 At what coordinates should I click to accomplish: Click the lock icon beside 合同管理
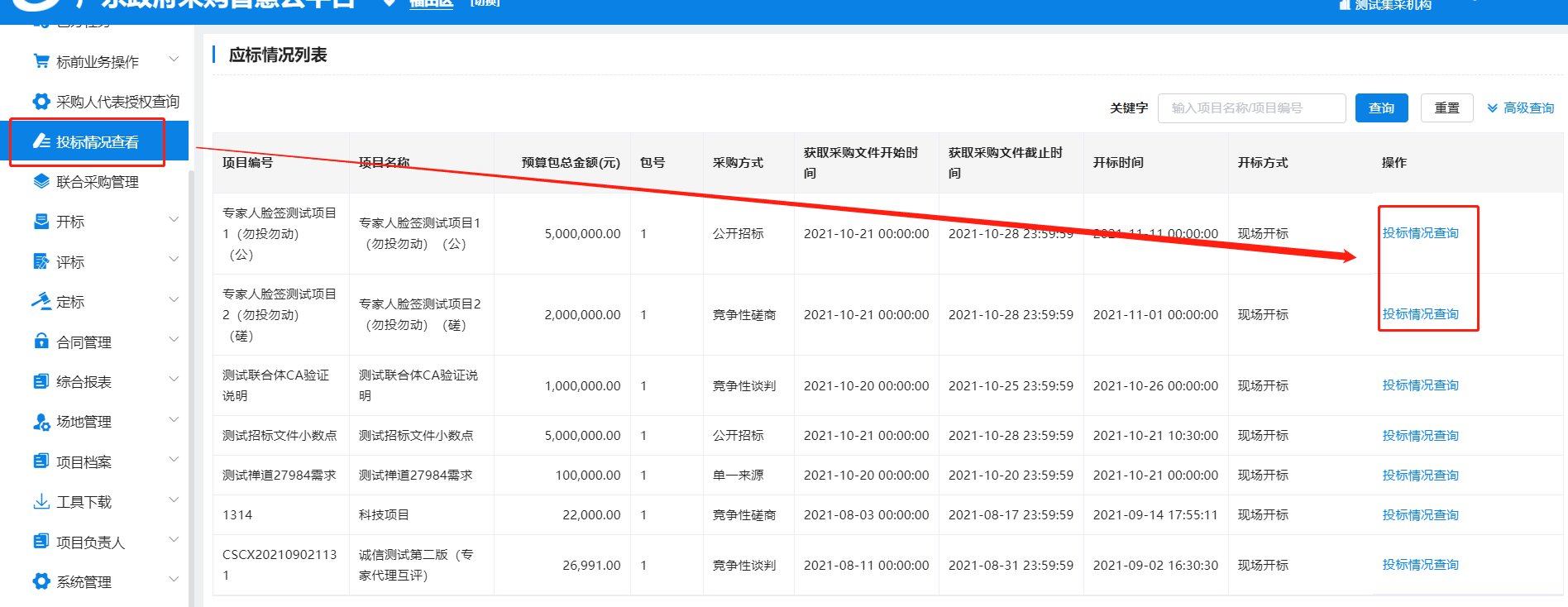pyautogui.click(x=41, y=342)
